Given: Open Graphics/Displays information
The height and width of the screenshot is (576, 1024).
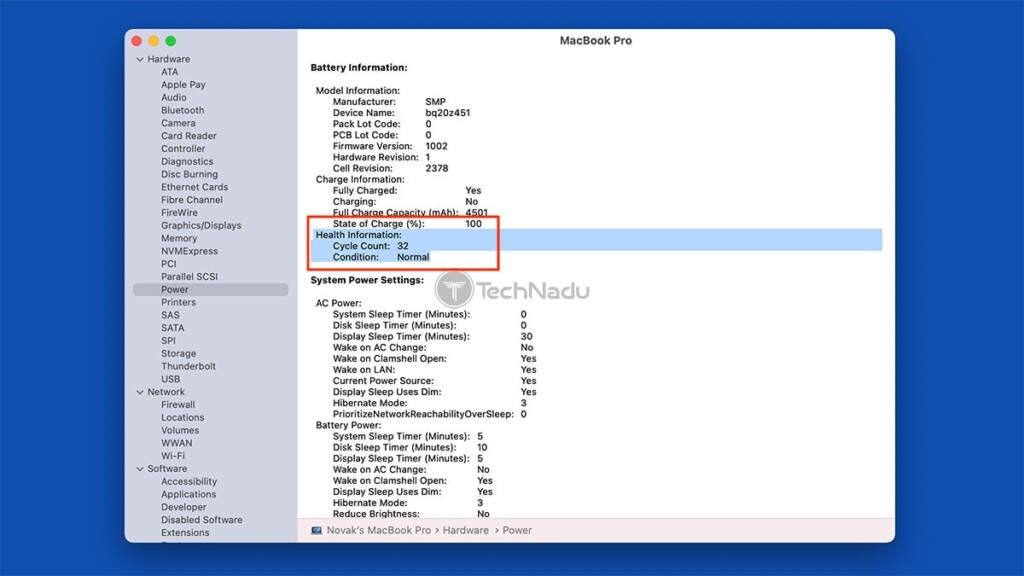Looking at the screenshot, I should (x=201, y=225).
